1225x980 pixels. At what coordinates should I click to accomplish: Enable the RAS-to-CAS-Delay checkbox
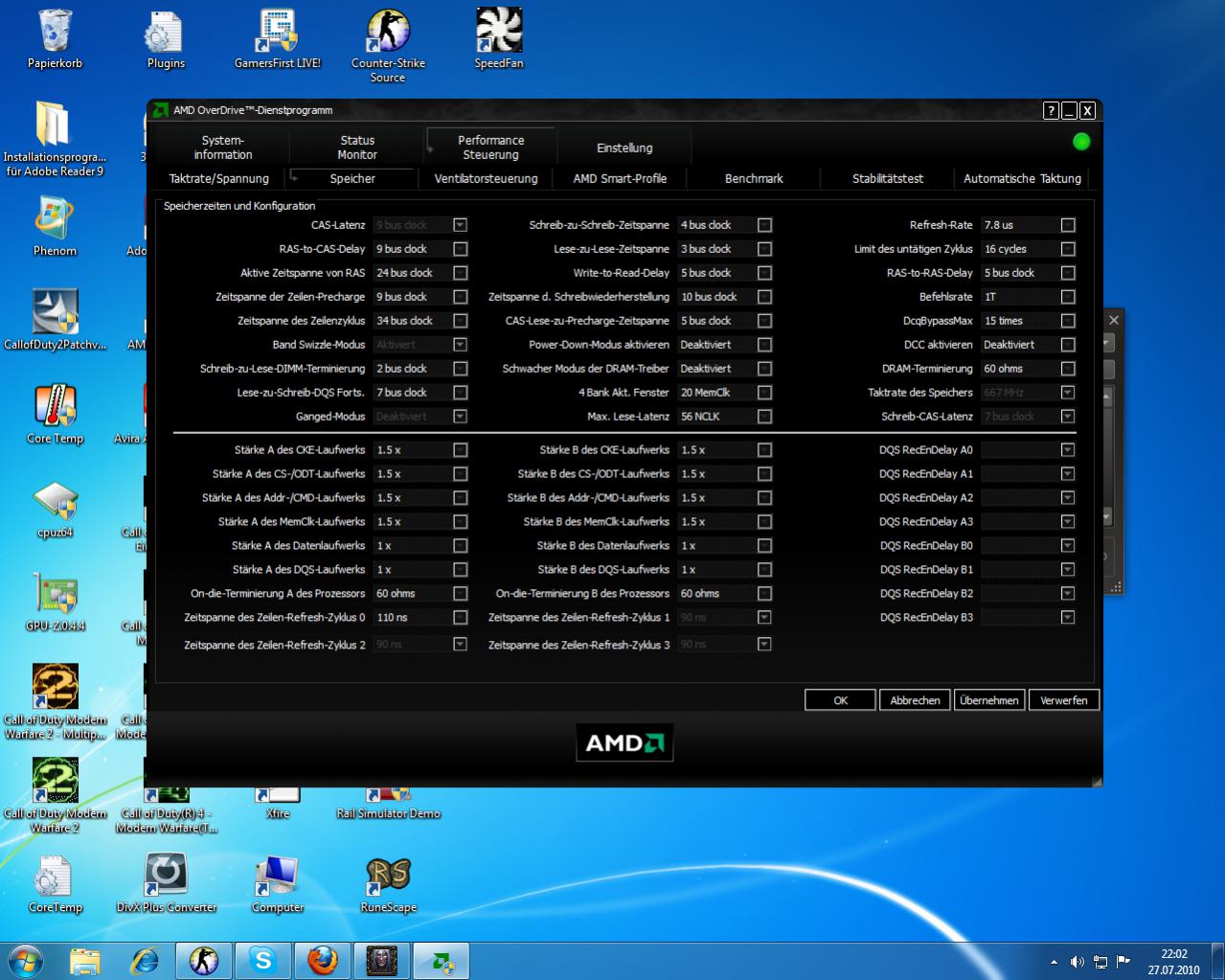[460, 249]
